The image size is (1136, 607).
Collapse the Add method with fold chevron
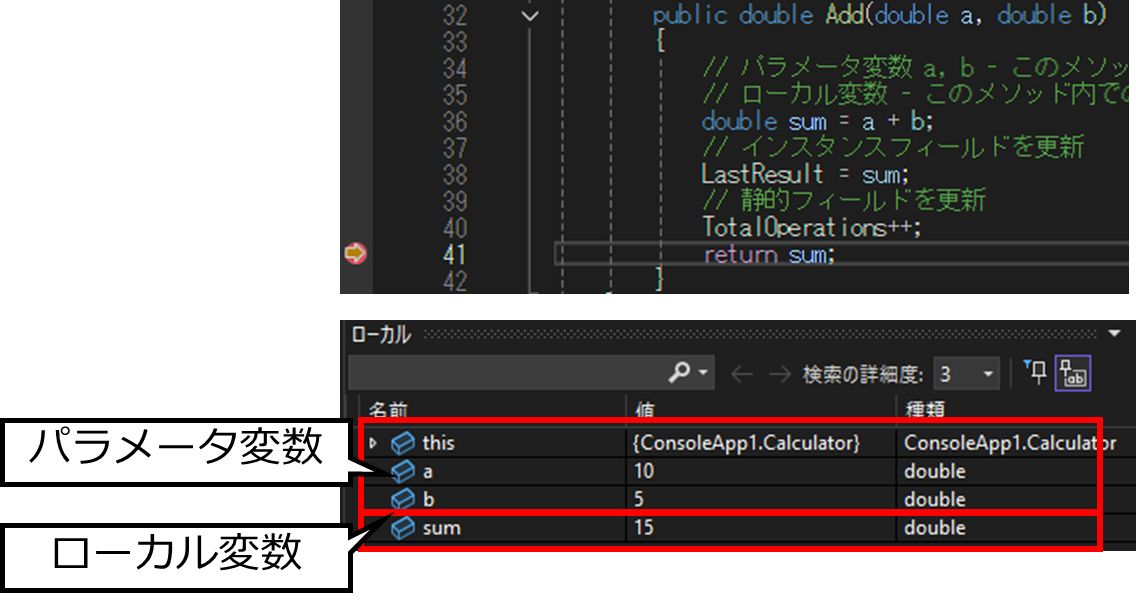point(530,15)
